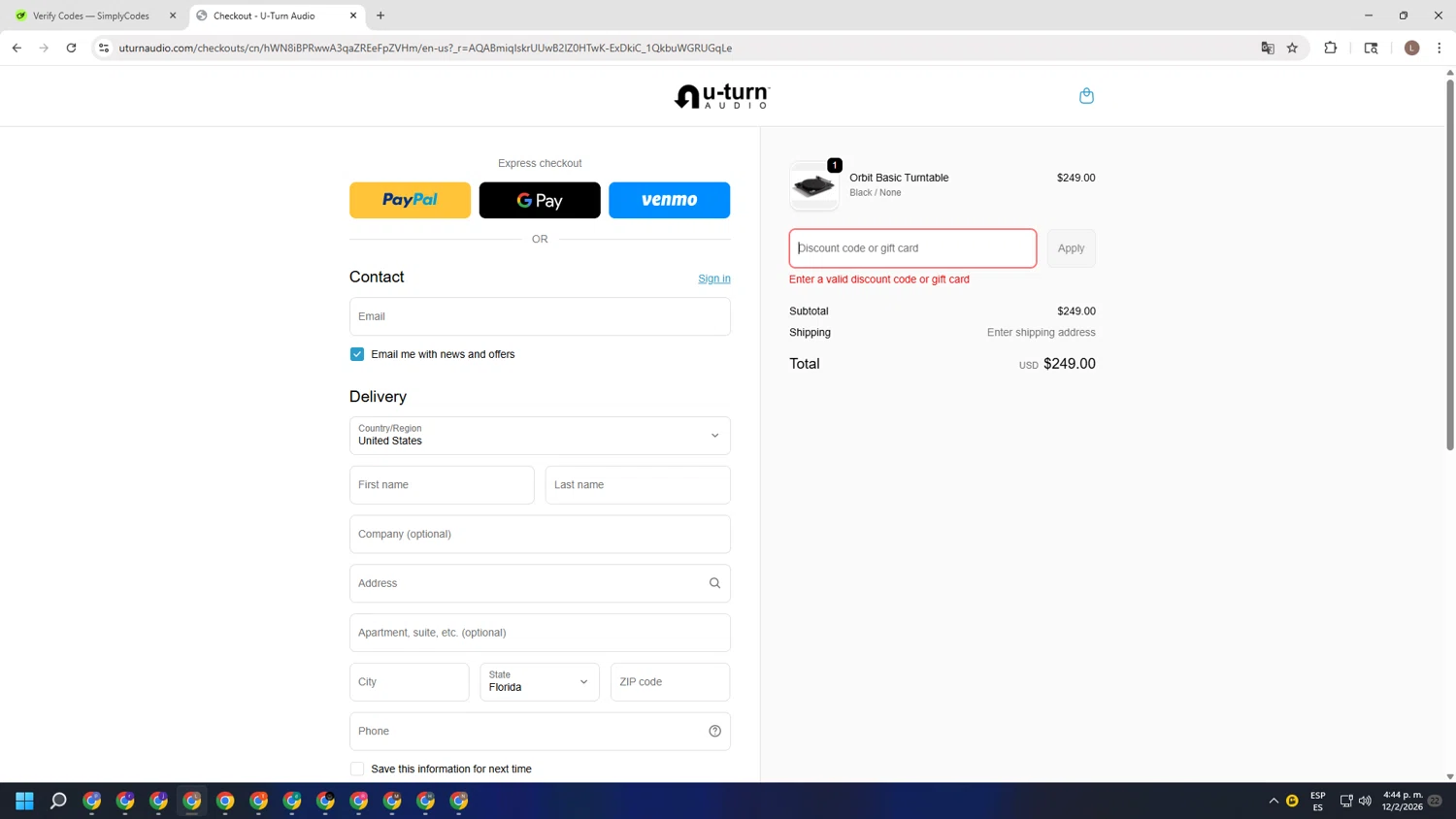Click the ESP language indicator in taskbar
Image resolution: width=1456 pixels, height=819 pixels.
pos(1317,801)
